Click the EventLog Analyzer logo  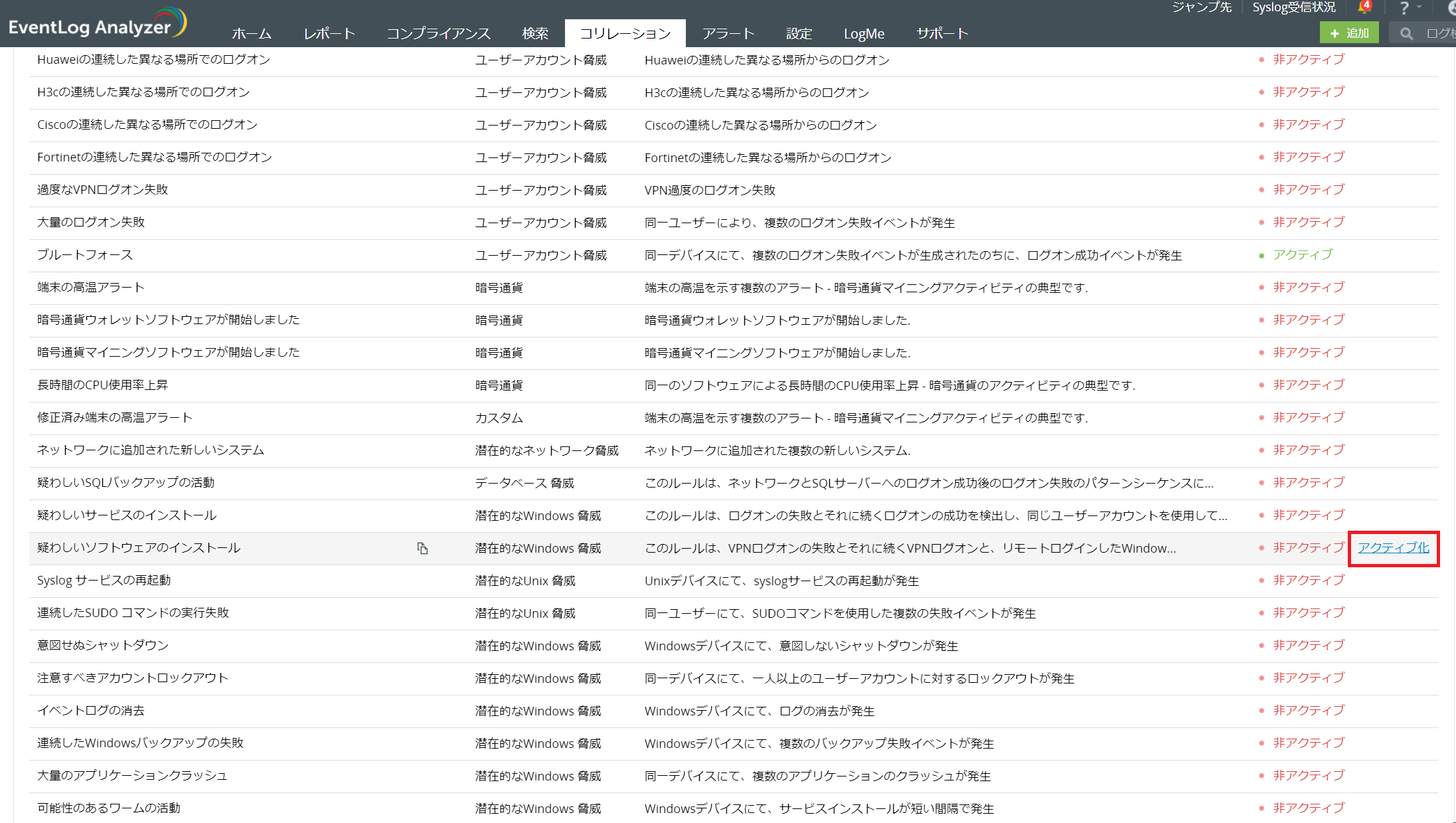pos(97,24)
